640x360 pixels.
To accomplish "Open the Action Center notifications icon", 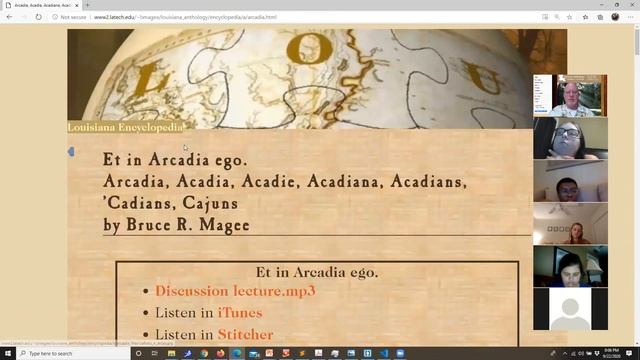I will click(x=629, y=353).
